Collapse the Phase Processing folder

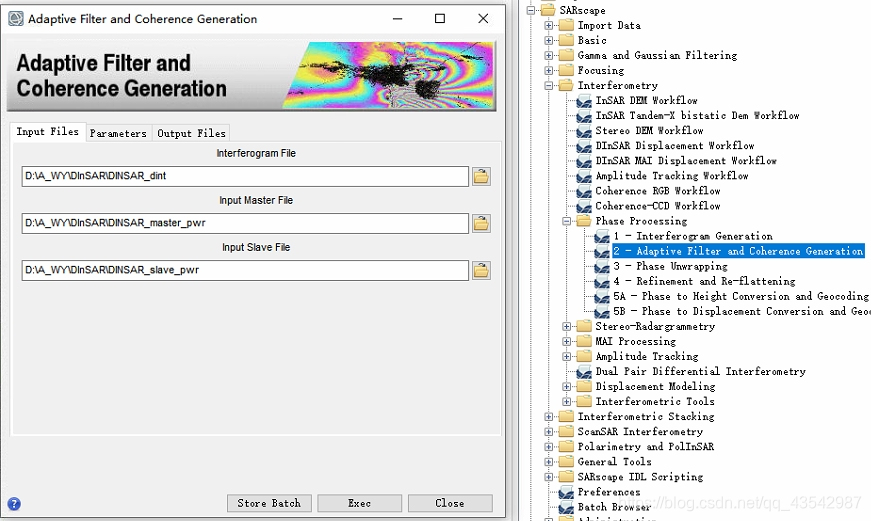[x=567, y=221]
